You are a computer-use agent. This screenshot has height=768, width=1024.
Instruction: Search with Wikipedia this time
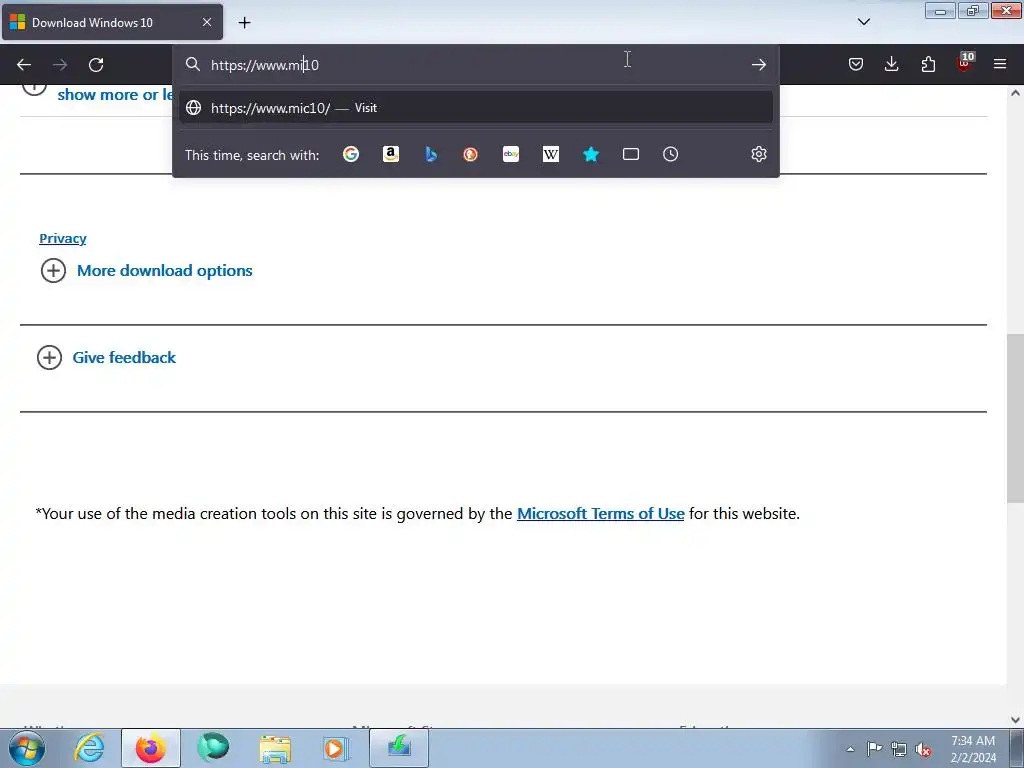[x=551, y=154]
